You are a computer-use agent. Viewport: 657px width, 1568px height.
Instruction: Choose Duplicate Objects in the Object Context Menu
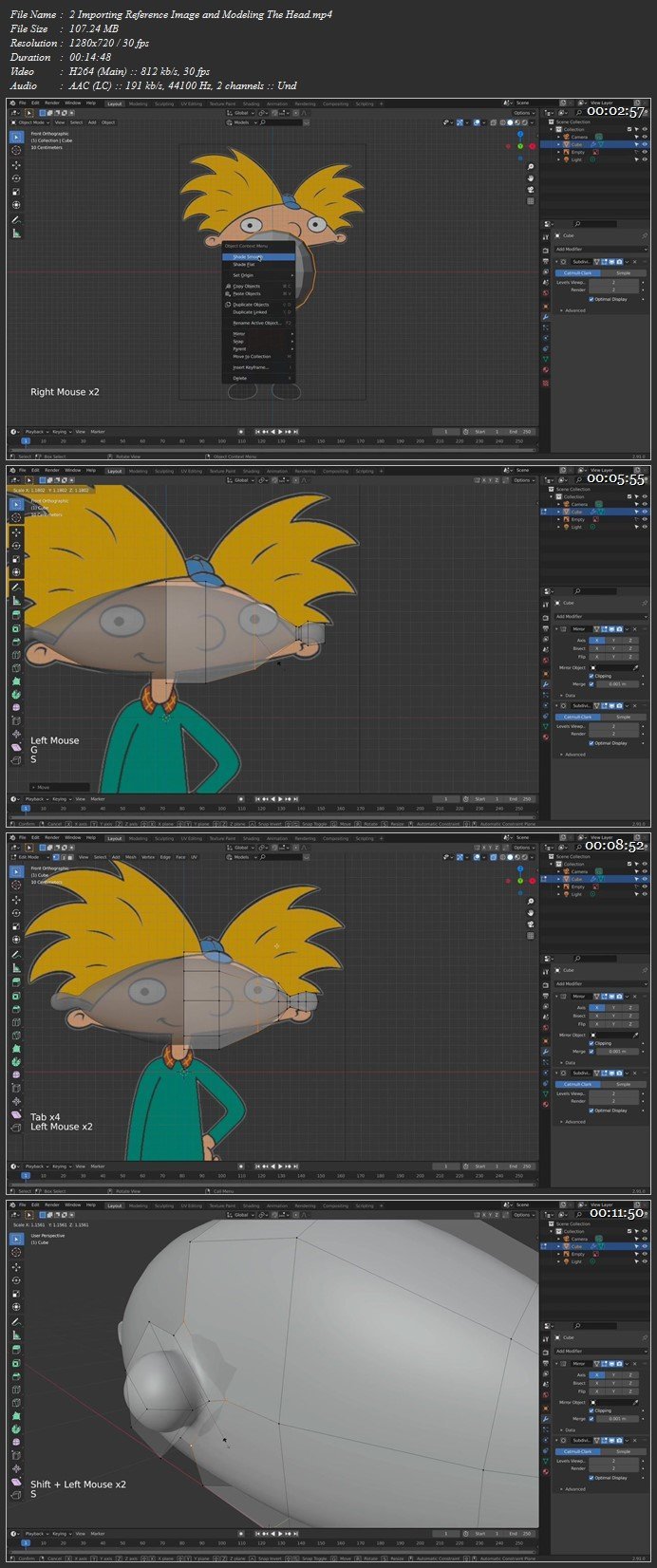[x=258, y=305]
